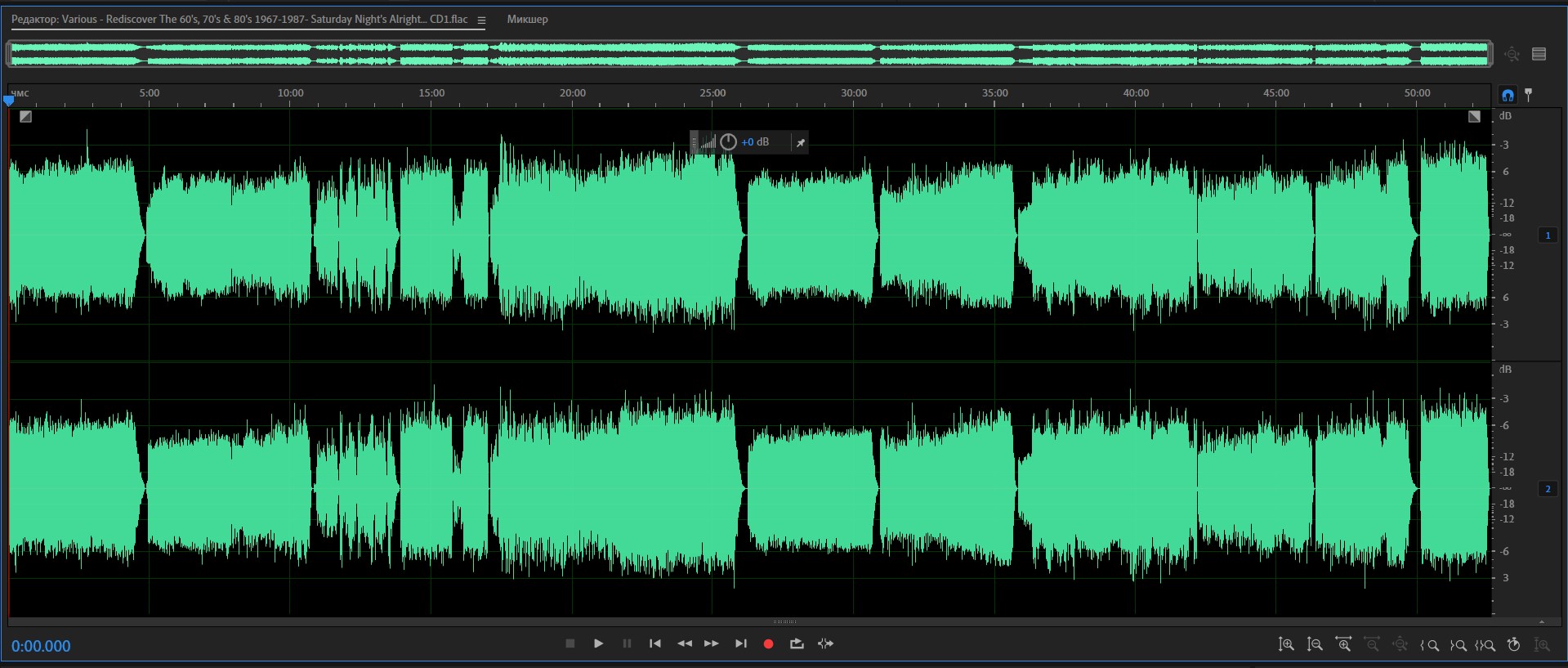Screen dimensions: 1568x668
Task: Open the Editor panel menu
Action: 481,20
